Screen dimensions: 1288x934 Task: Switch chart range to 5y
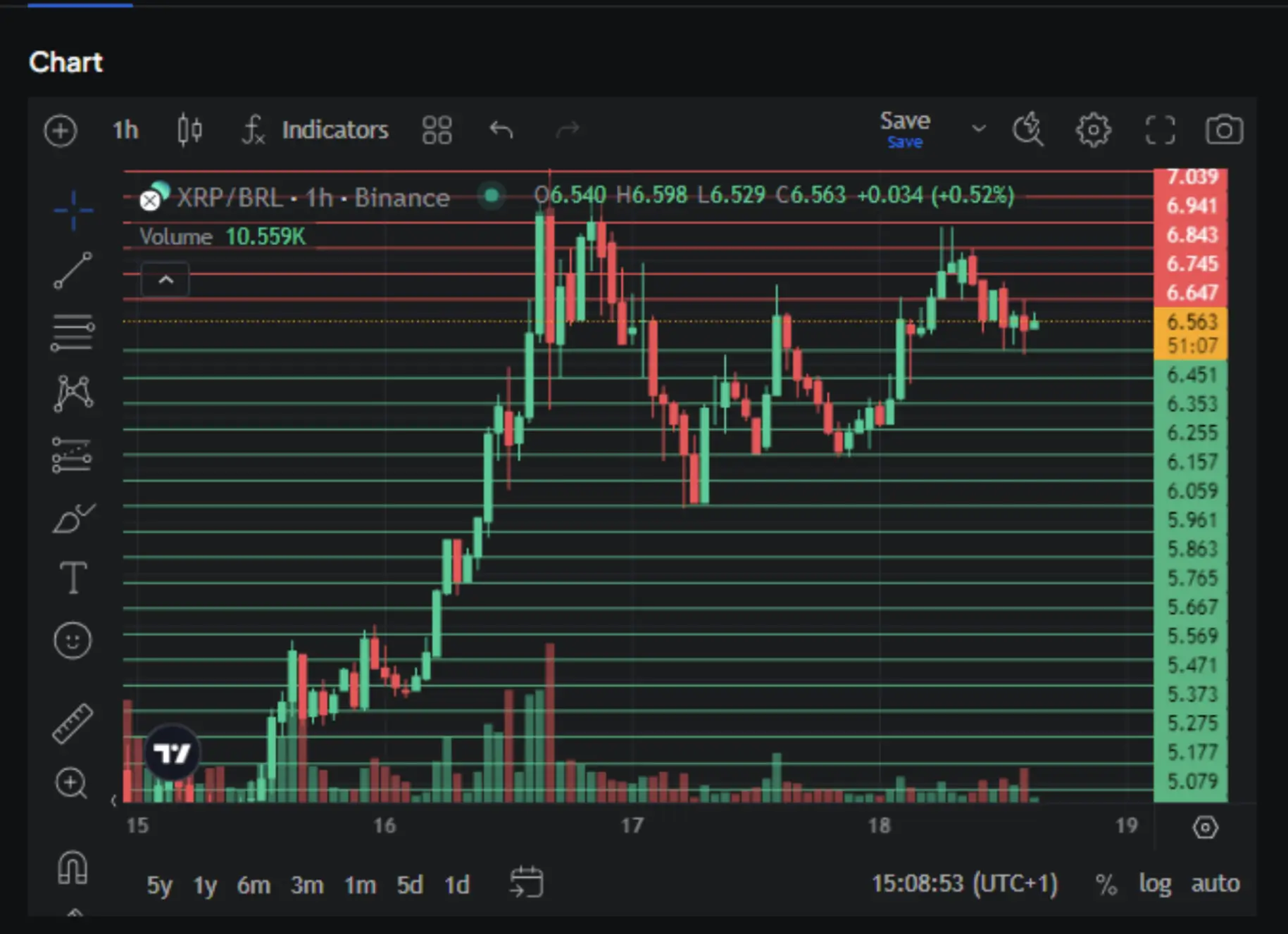point(158,885)
